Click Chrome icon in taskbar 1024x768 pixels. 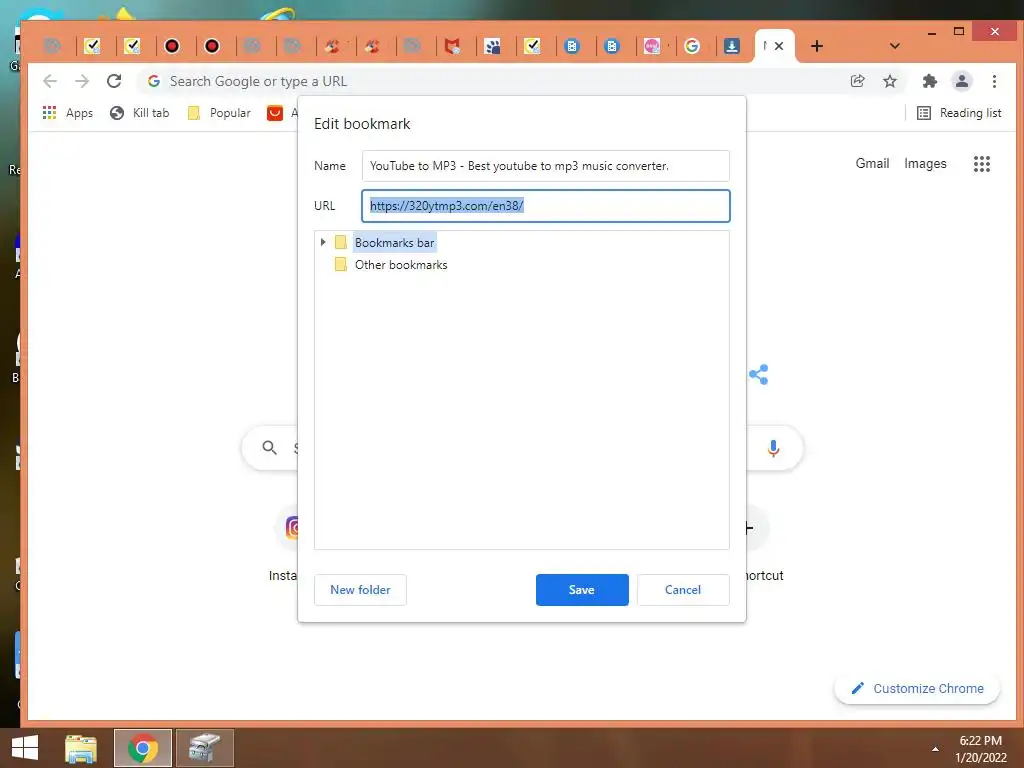[143, 748]
